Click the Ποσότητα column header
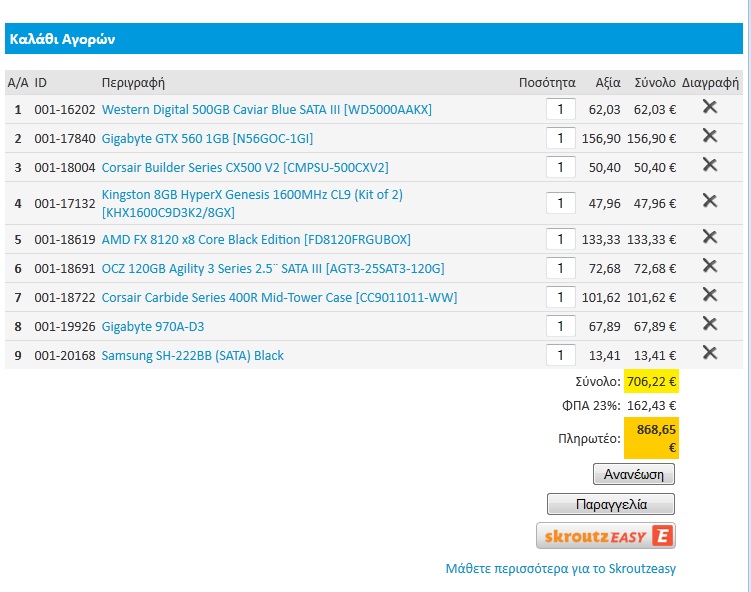751x592 pixels. tap(547, 83)
